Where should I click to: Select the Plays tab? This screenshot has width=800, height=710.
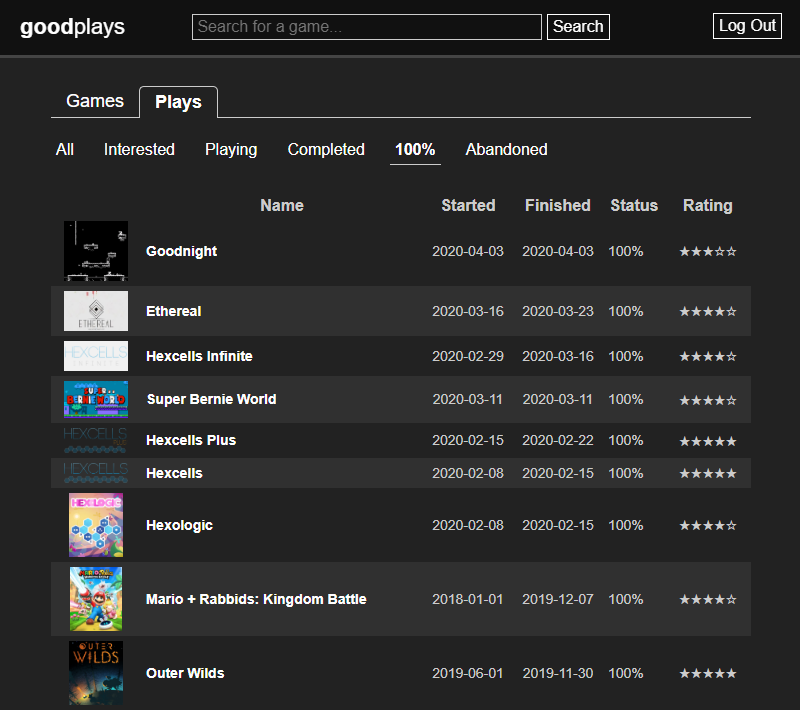(x=178, y=102)
